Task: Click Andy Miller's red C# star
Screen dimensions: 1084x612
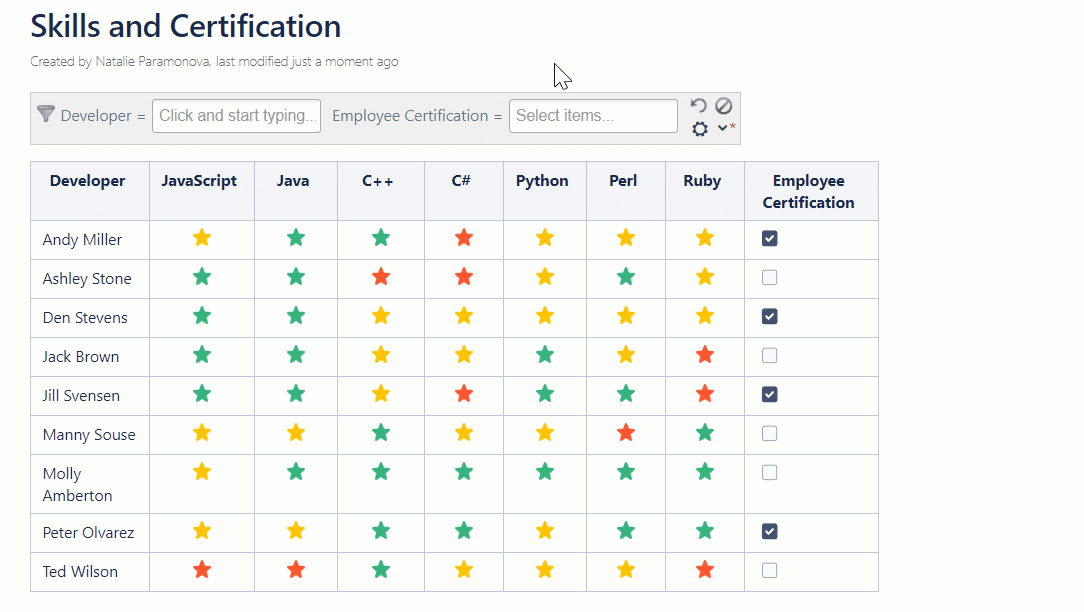Action: [x=462, y=238]
